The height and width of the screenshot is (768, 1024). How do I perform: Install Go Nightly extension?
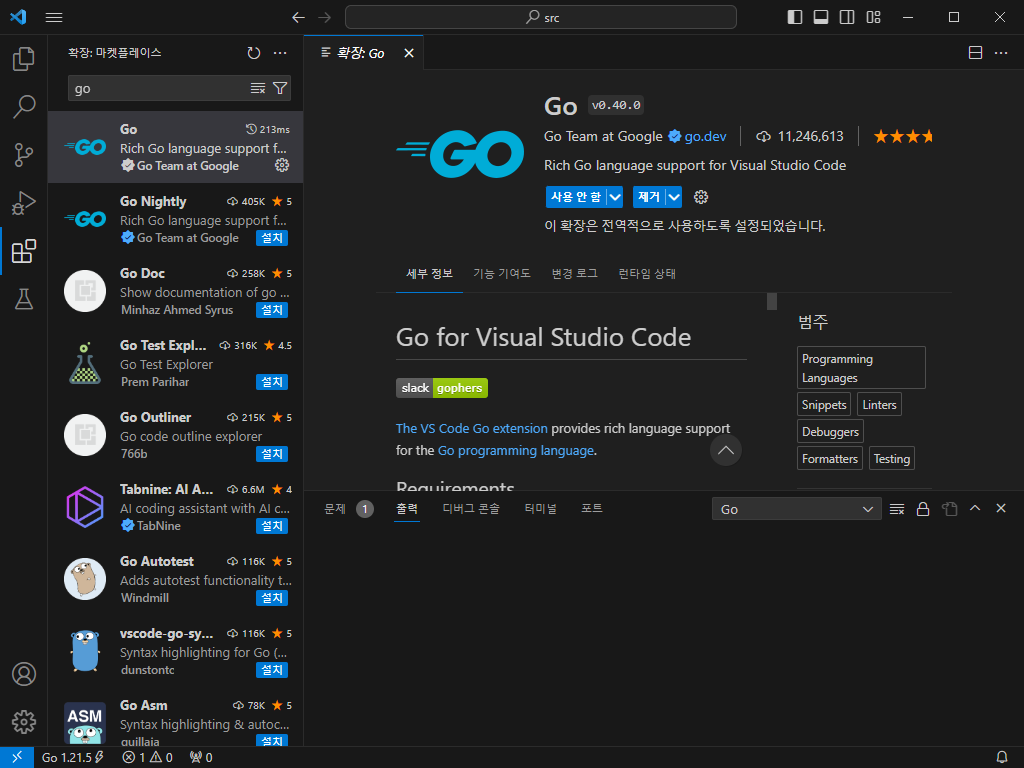272,238
